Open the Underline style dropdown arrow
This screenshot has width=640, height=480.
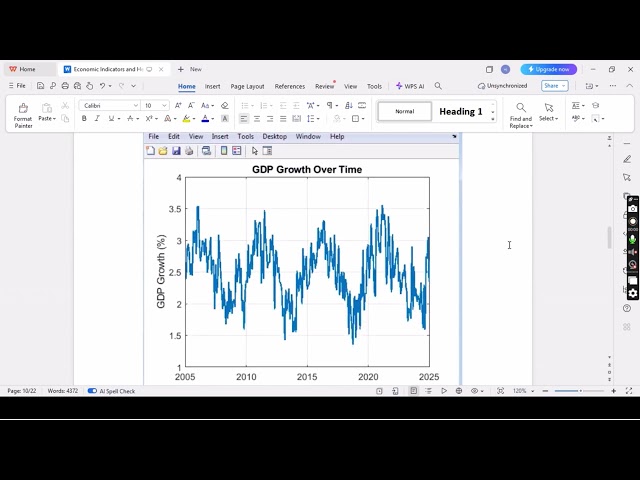[x=119, y=119]
